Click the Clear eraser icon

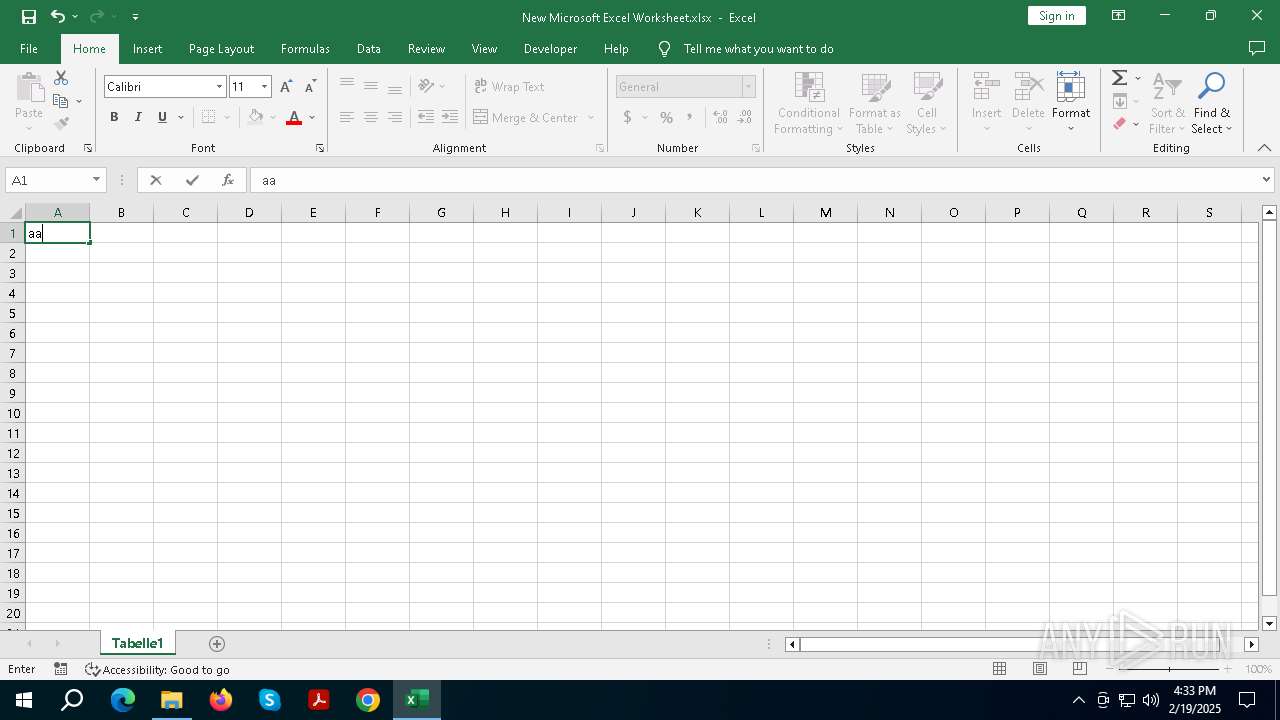point(1120,124)
